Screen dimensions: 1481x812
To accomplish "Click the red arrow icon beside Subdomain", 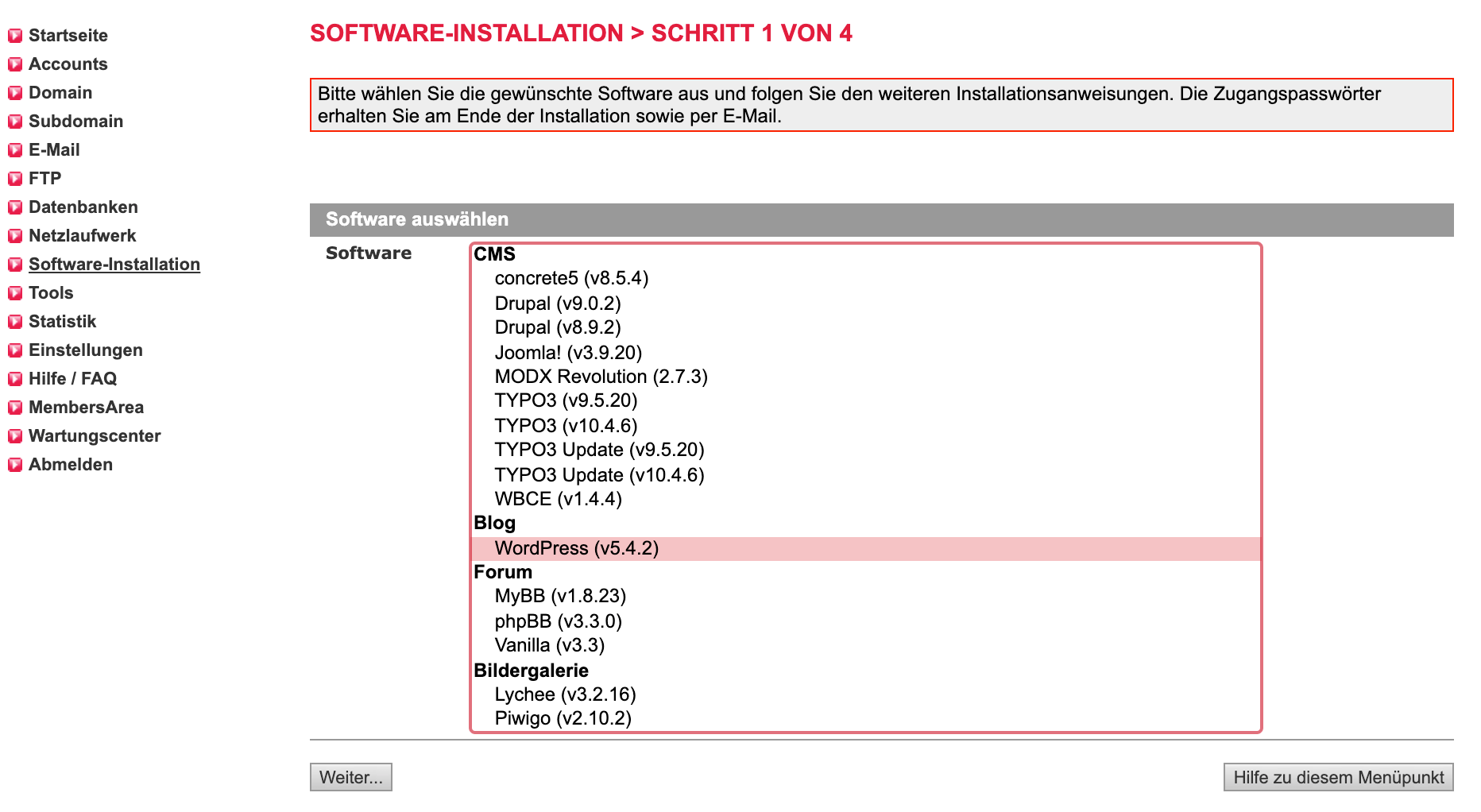I will click(x=15, y=122).
